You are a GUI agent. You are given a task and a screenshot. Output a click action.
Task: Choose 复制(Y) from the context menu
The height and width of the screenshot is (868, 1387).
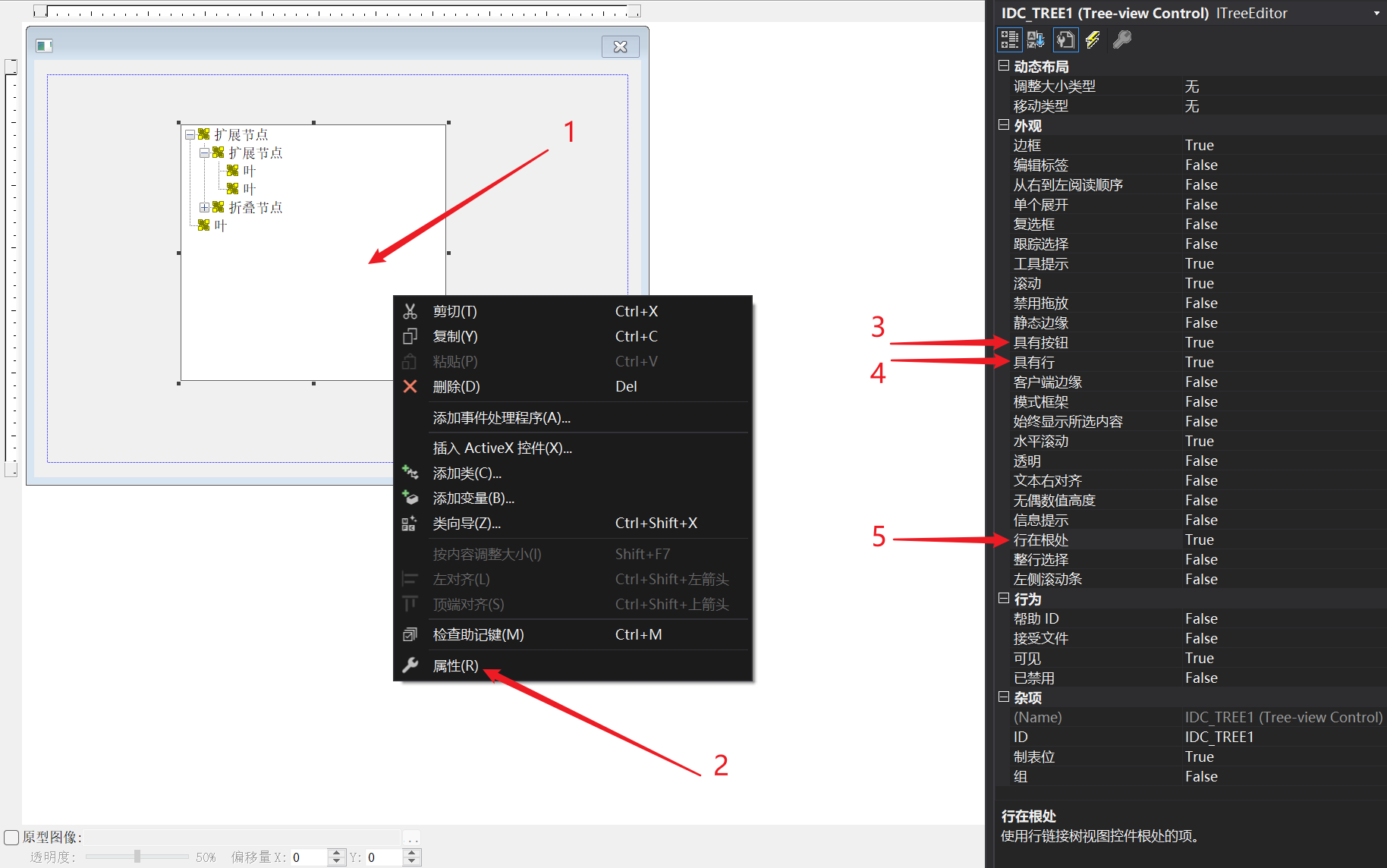(x=573, y=336)
